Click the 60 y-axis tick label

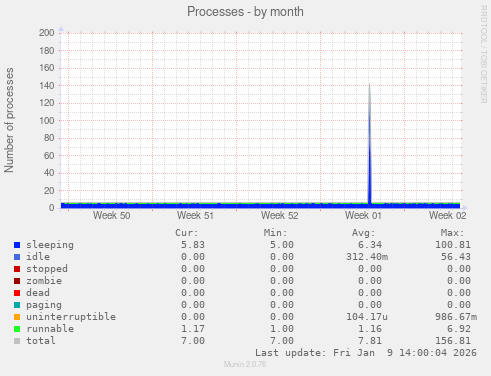[49, 156]
